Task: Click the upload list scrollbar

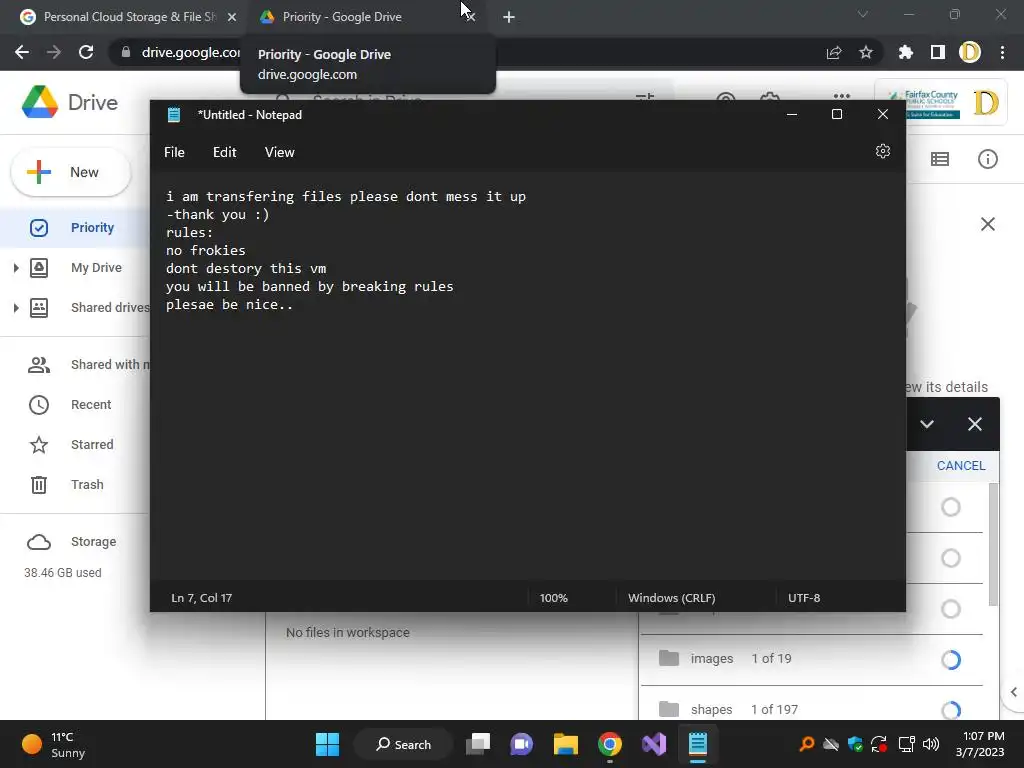Action: (x=993, y=545)
